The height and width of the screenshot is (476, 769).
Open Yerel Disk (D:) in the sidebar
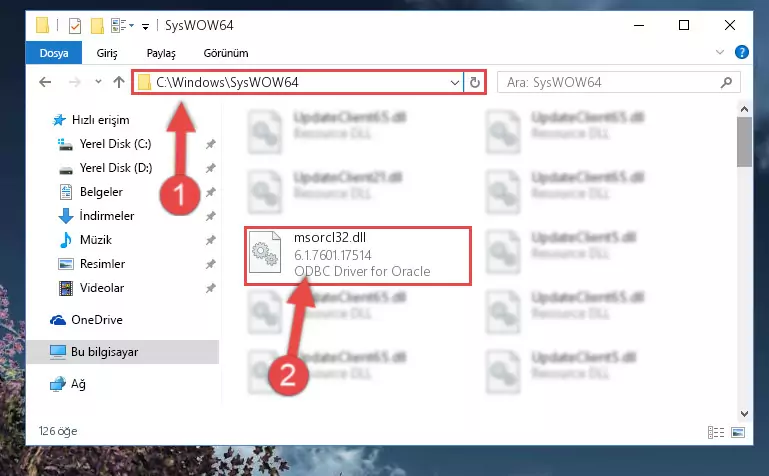pyautogui.click(x=116, y=168)
